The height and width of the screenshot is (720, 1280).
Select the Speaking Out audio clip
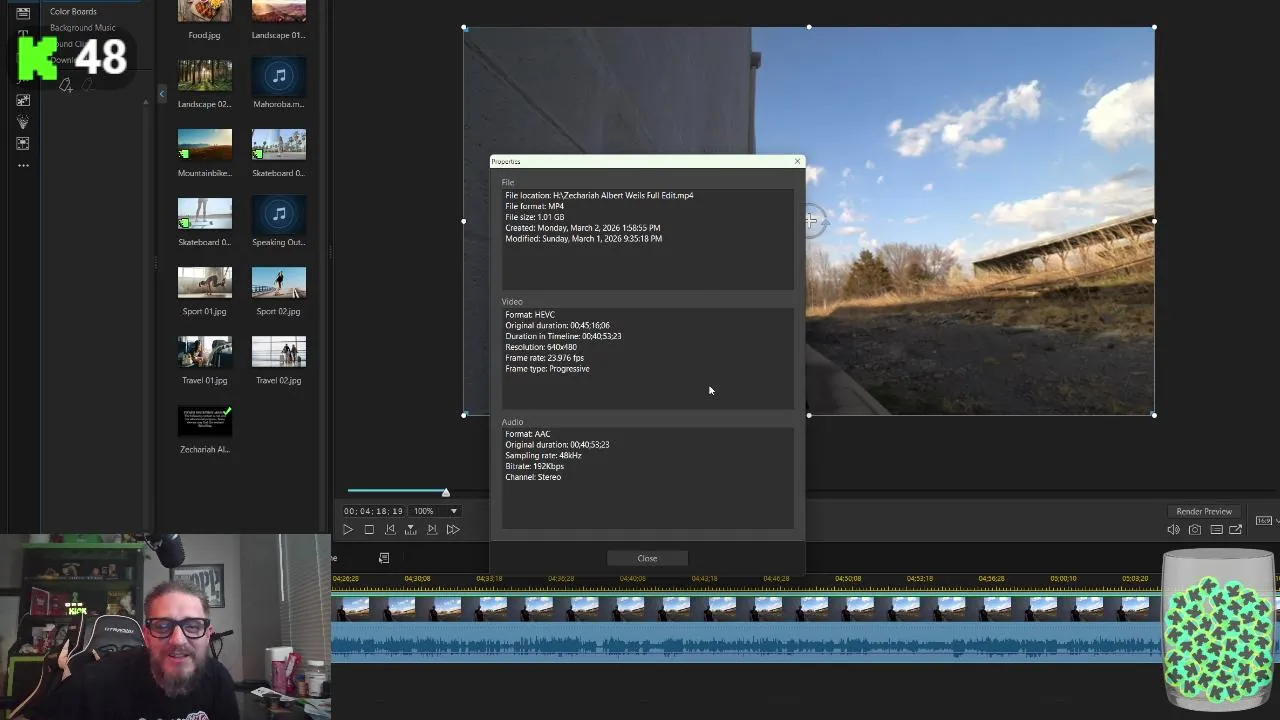point(279,214)
